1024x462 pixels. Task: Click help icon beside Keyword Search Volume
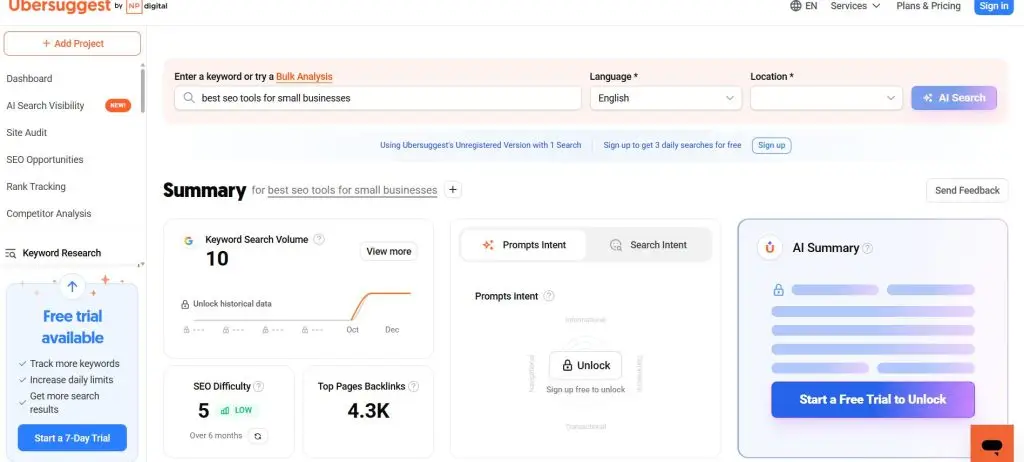point(319,239)
